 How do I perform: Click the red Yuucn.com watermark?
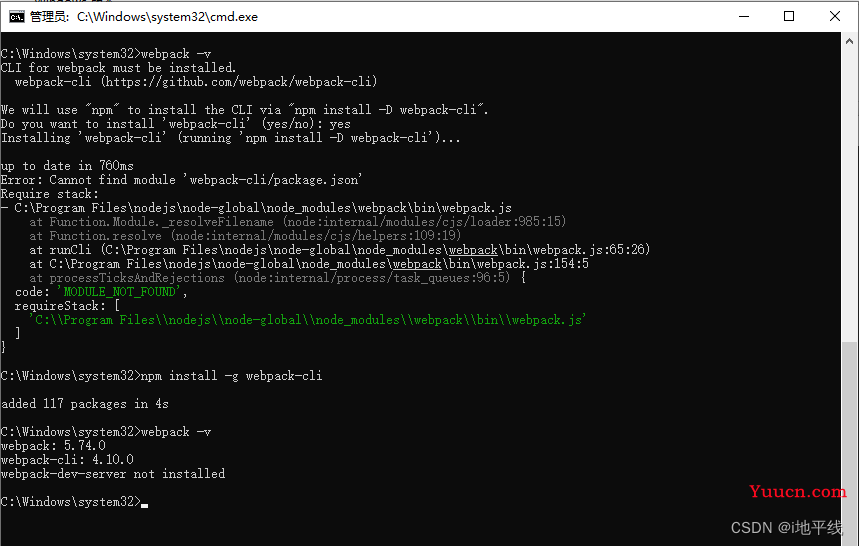click(x=797, y=491)
